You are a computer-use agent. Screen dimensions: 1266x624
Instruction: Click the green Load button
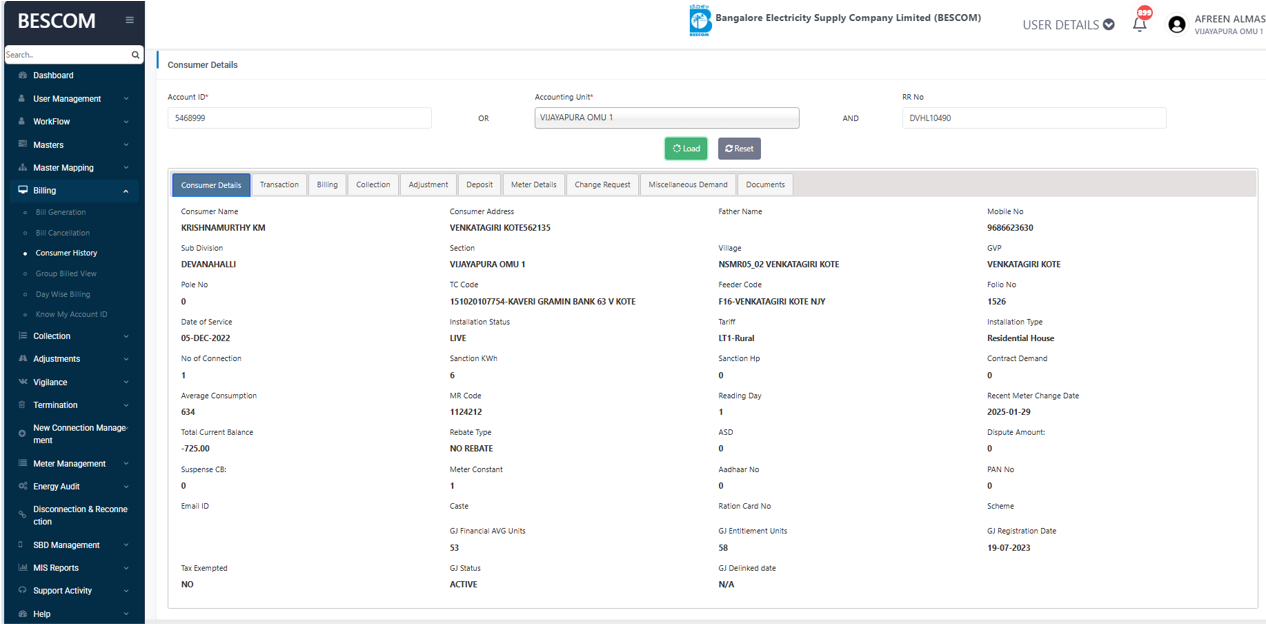click(686, 148)
